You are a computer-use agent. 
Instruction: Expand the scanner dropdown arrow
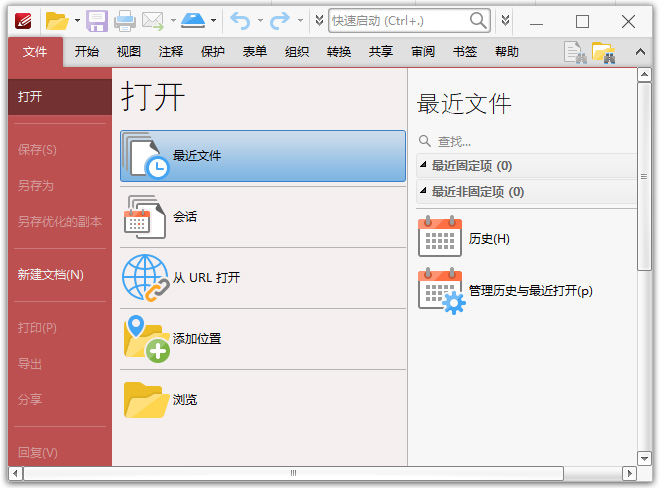click(213, 20)
